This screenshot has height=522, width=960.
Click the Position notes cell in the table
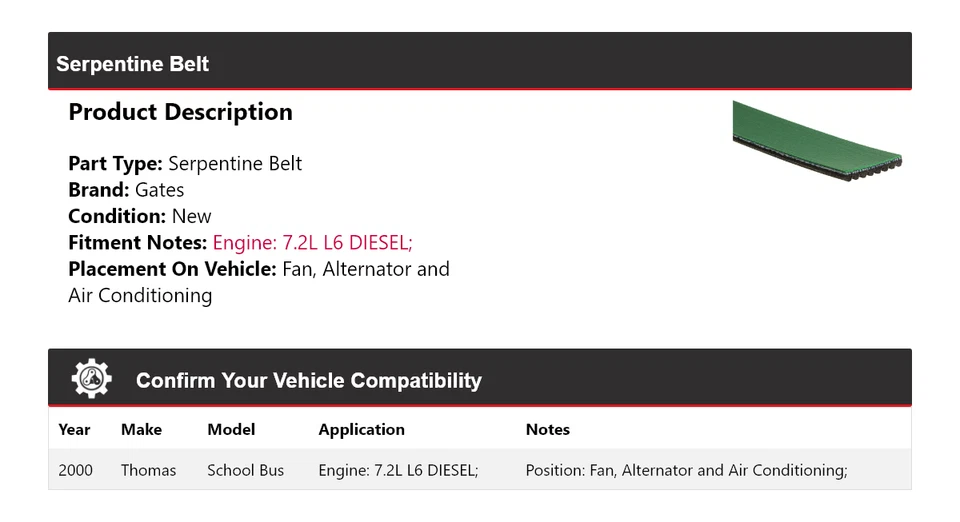pos(686,470)
